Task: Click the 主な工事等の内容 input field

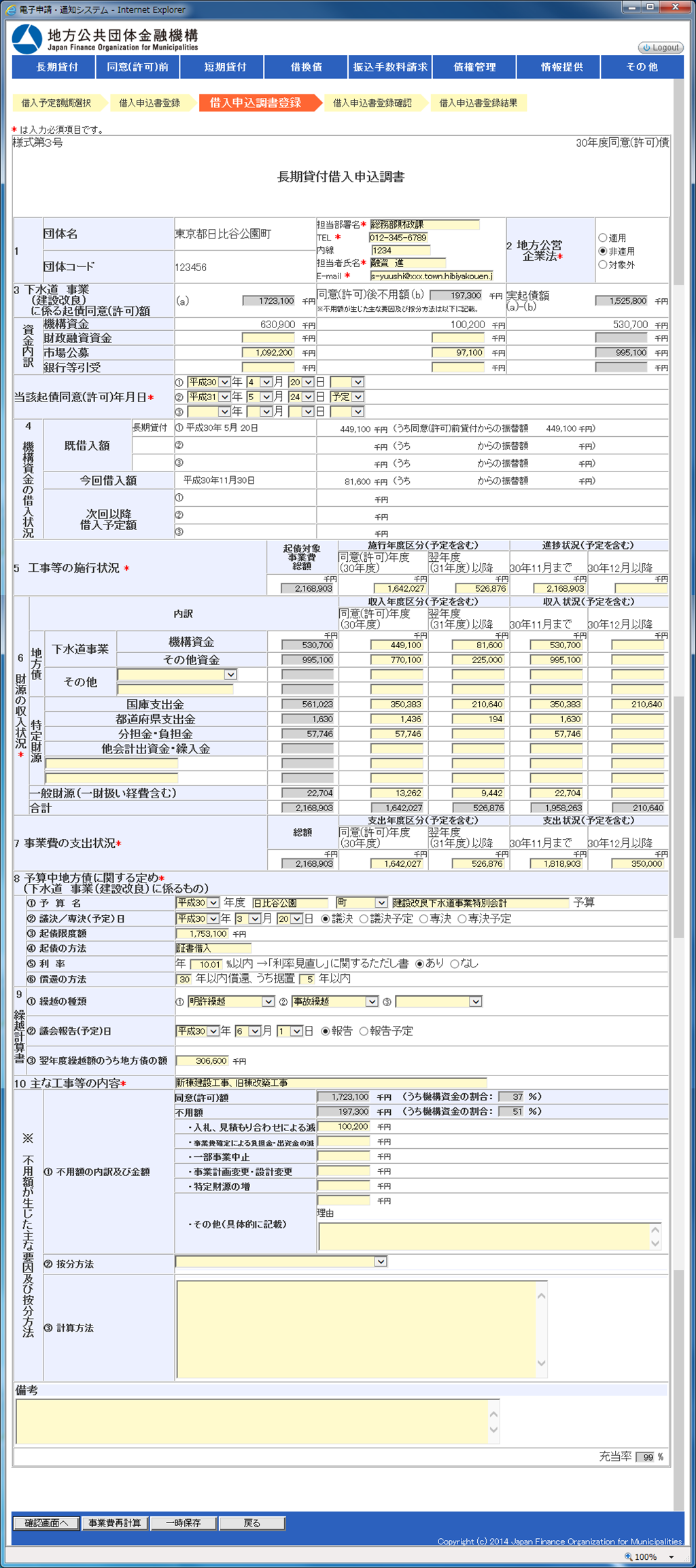Action: [331, 1083]
